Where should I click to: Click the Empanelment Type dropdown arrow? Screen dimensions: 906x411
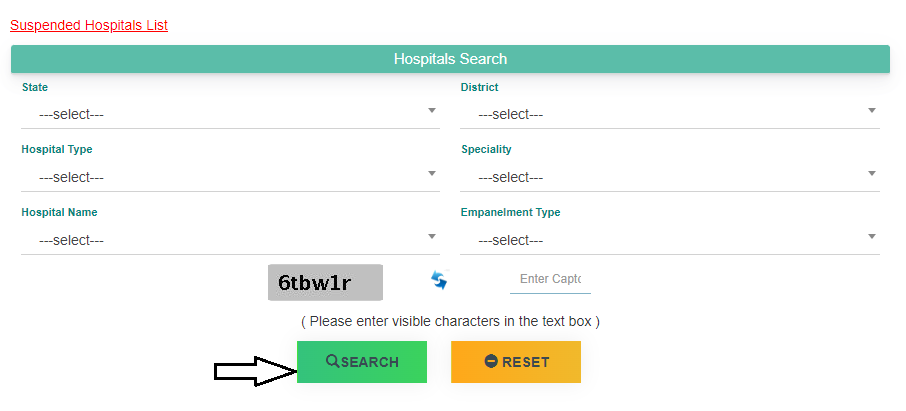[872, 236]
